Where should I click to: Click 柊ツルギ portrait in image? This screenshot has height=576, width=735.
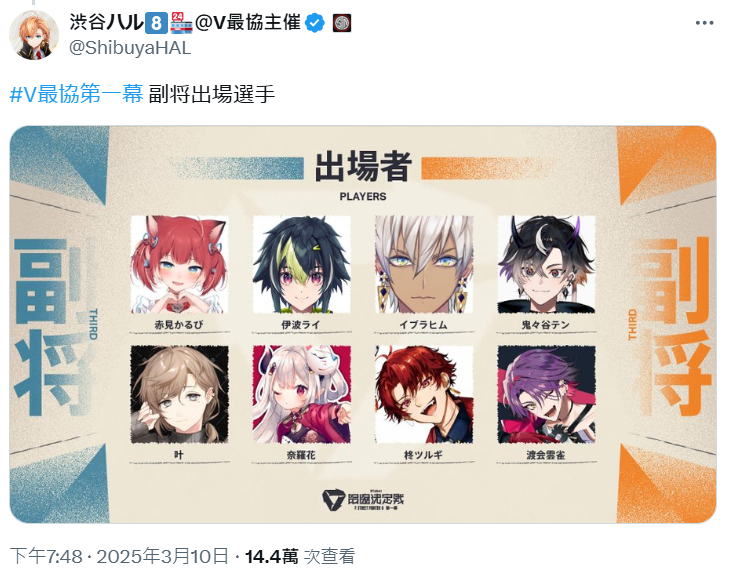pyautogui.click(x=424, y=395)
